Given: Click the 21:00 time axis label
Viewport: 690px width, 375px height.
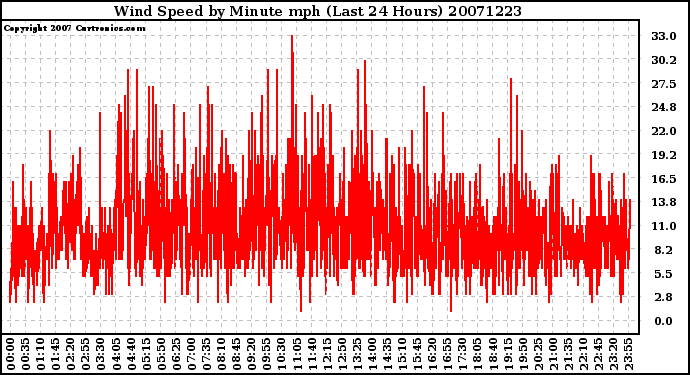Looking at the screenshot, I should click(x=553, y=354).
